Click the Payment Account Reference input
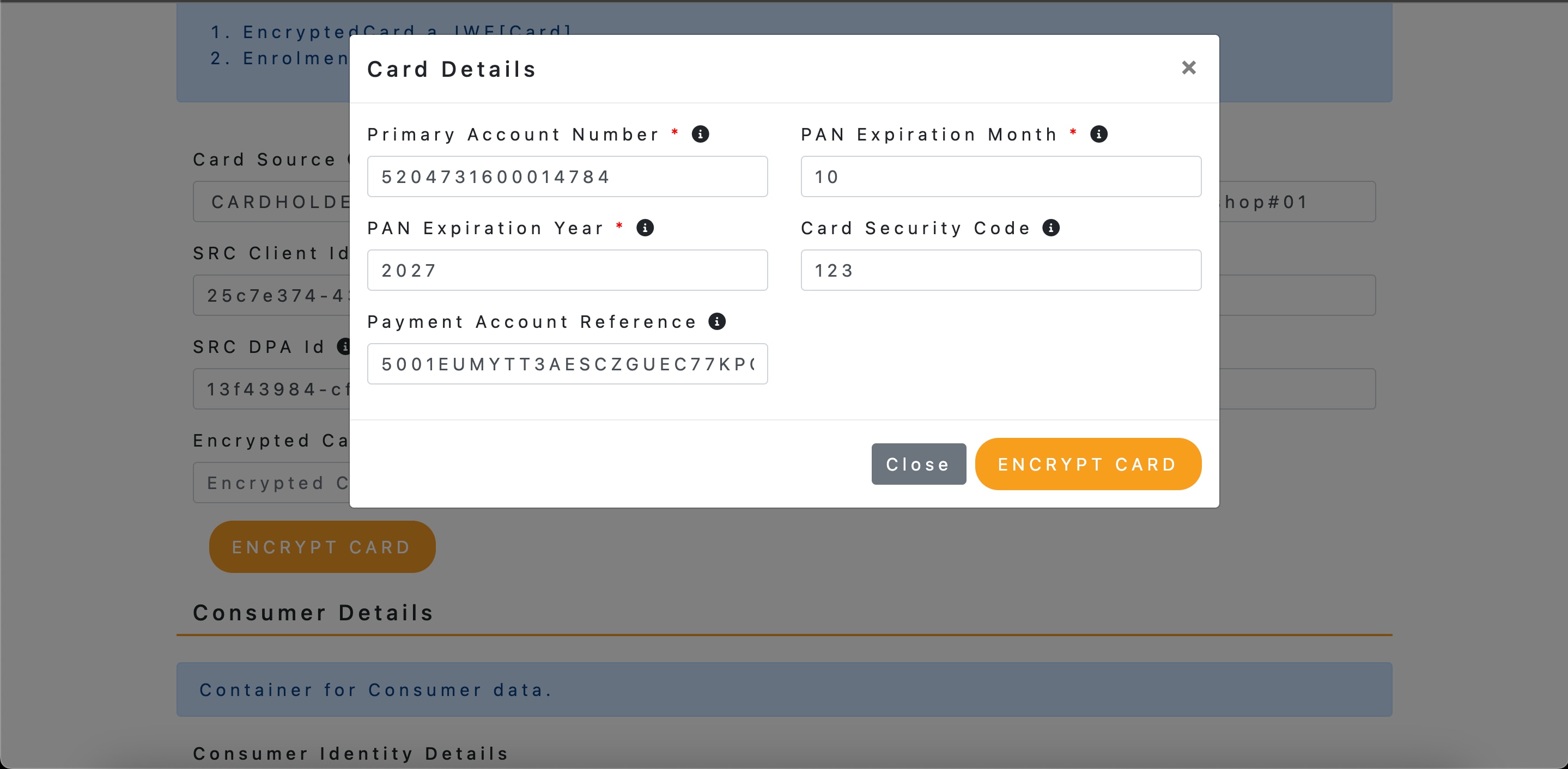Image resolution: width=1568 pixels, height=769 pixels. [567, 364]
